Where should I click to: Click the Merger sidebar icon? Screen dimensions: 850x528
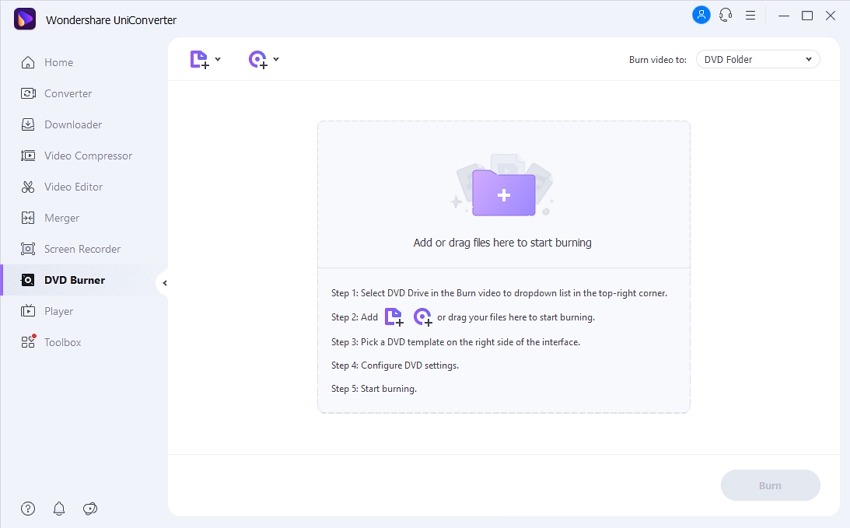click(x=28, y=218)
